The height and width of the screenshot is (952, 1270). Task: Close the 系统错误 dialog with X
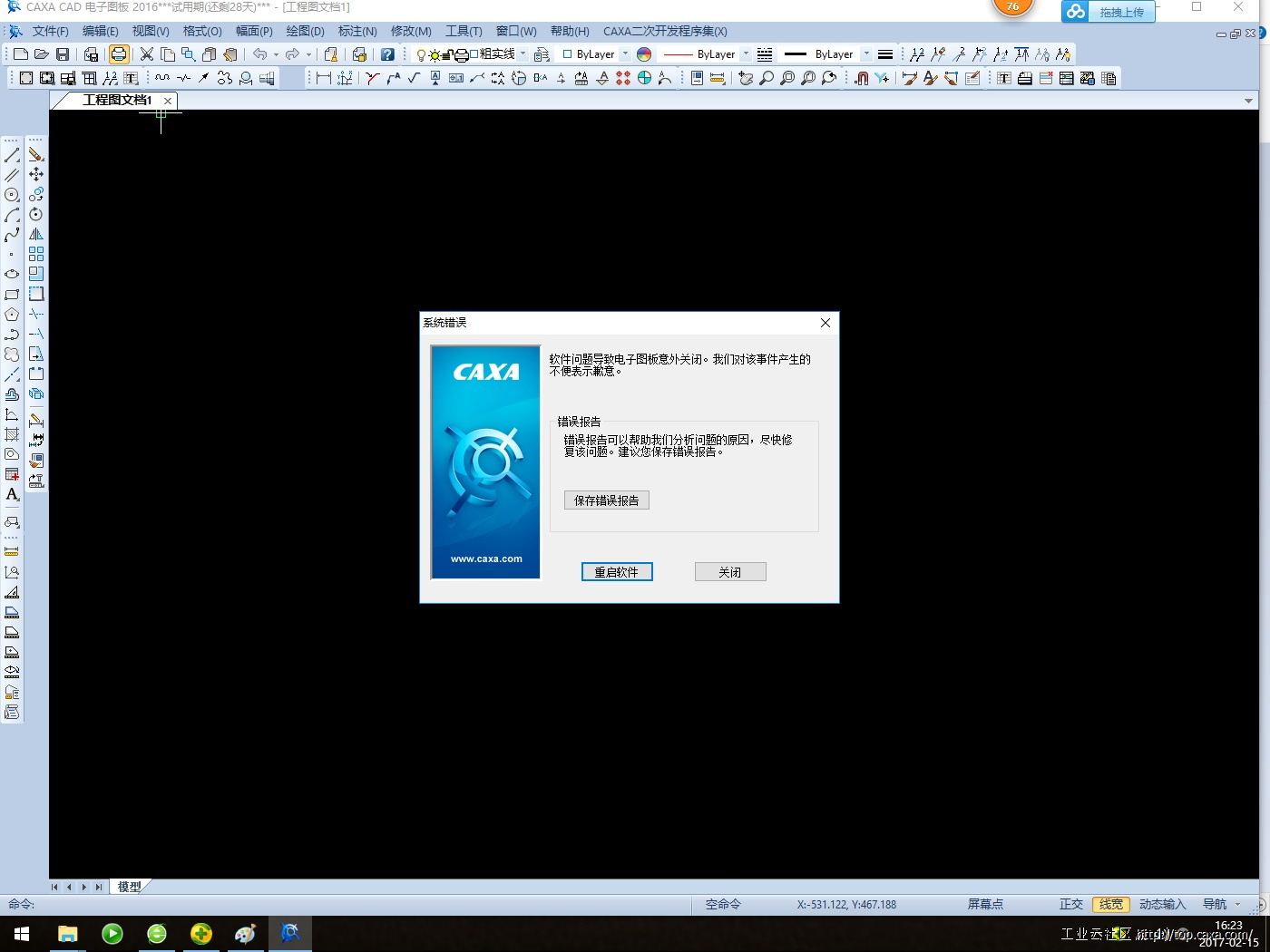(x=825, y=323)
